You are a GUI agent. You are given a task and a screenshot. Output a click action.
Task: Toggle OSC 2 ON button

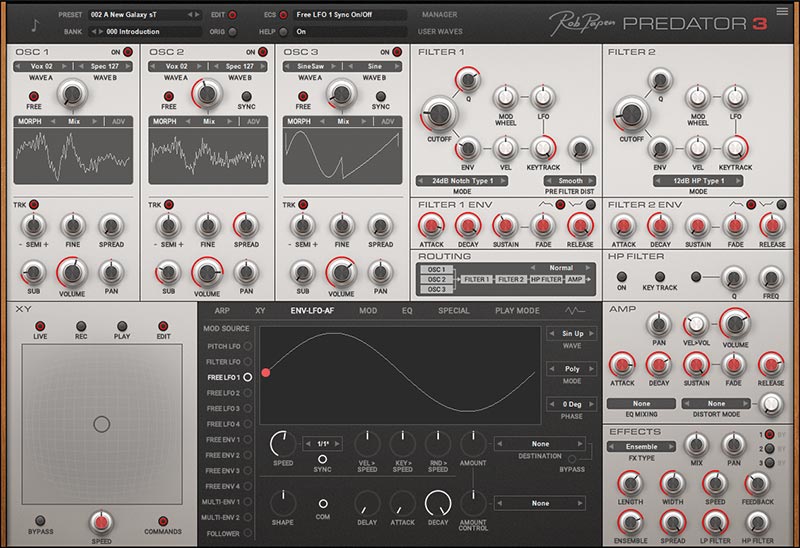pos(262,52)
